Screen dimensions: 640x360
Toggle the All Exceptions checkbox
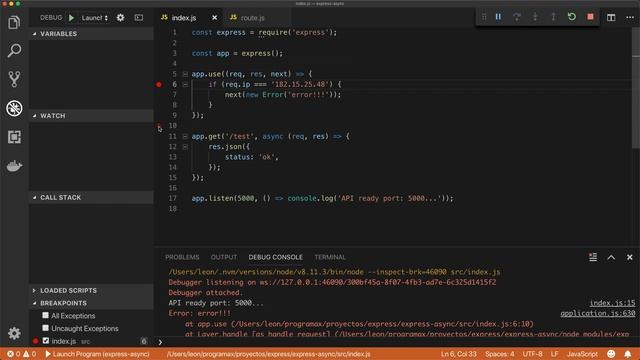coord(45,315)
